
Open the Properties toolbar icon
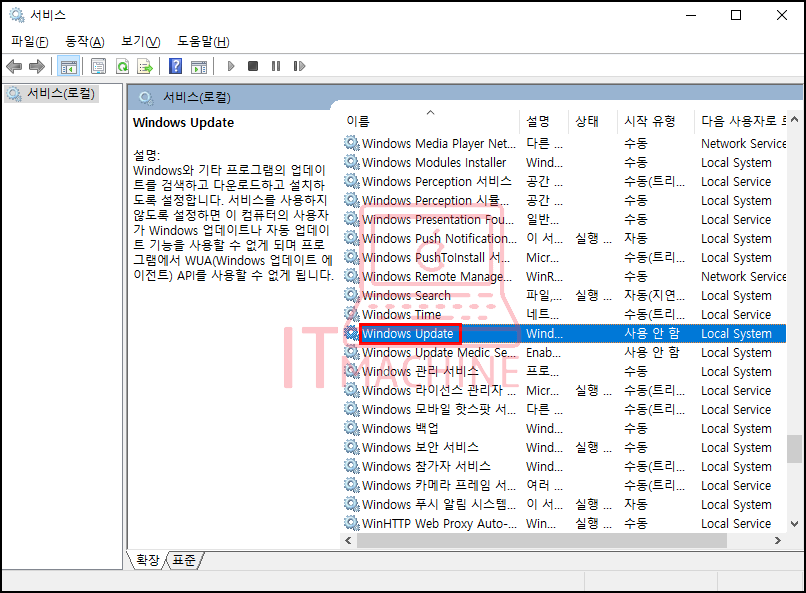[x=98, y=66]
